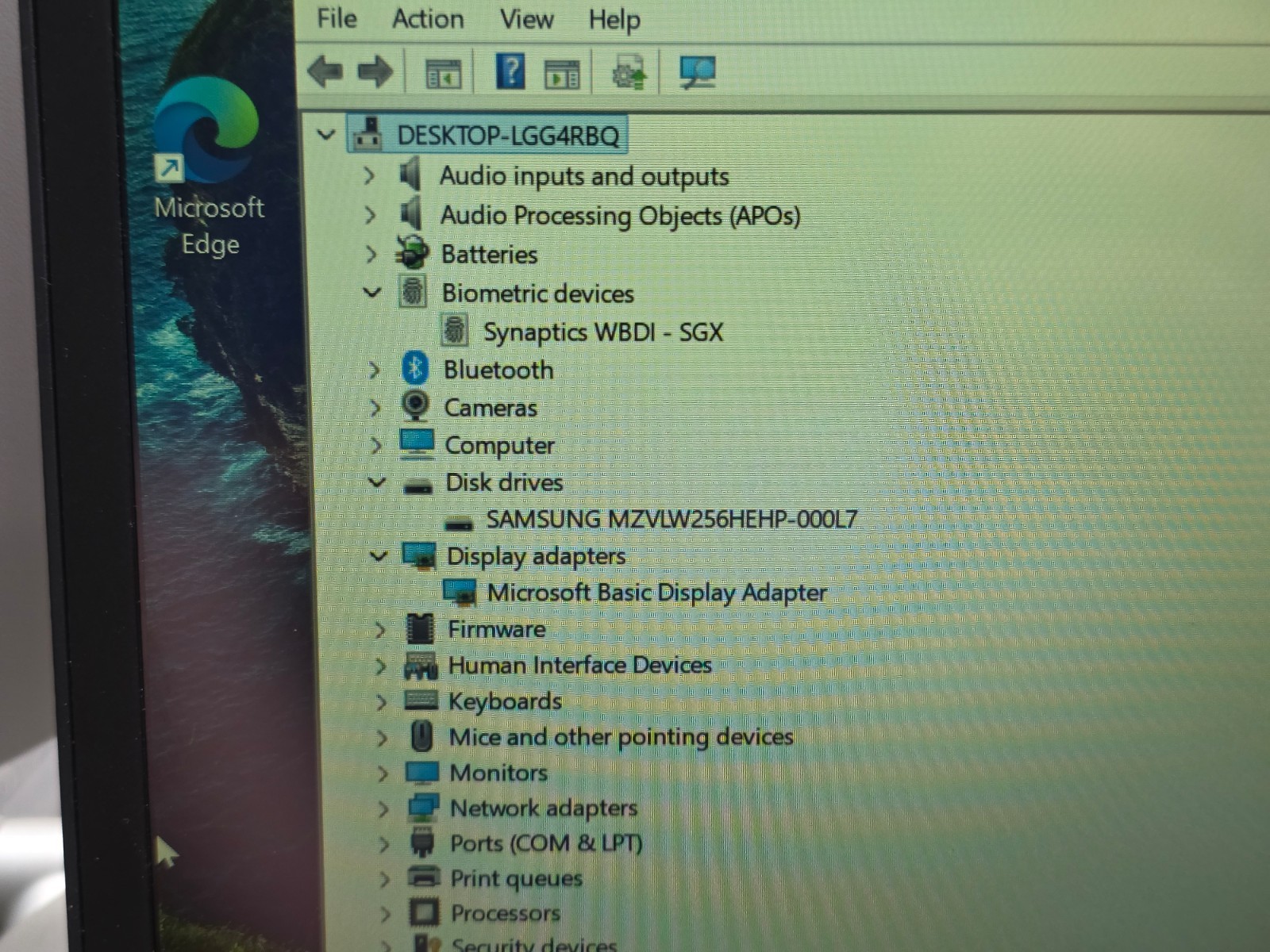Screen dimensions: 1270x952
Task: Expand Ports (COM & LPT) category
Action: pyautogui.click(x=384, y=843)
